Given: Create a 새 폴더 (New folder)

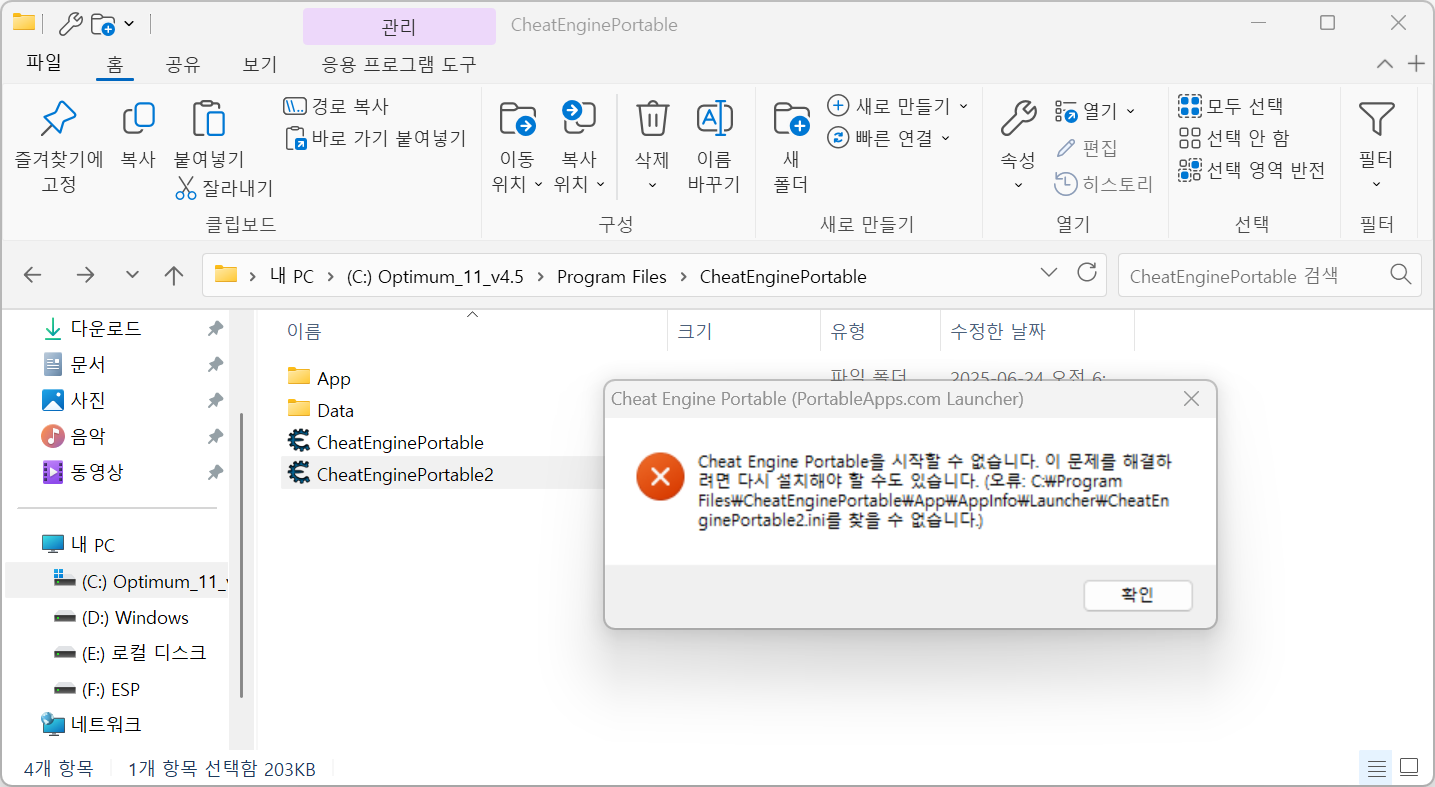Looking at the screenshot, I should 791,146.
